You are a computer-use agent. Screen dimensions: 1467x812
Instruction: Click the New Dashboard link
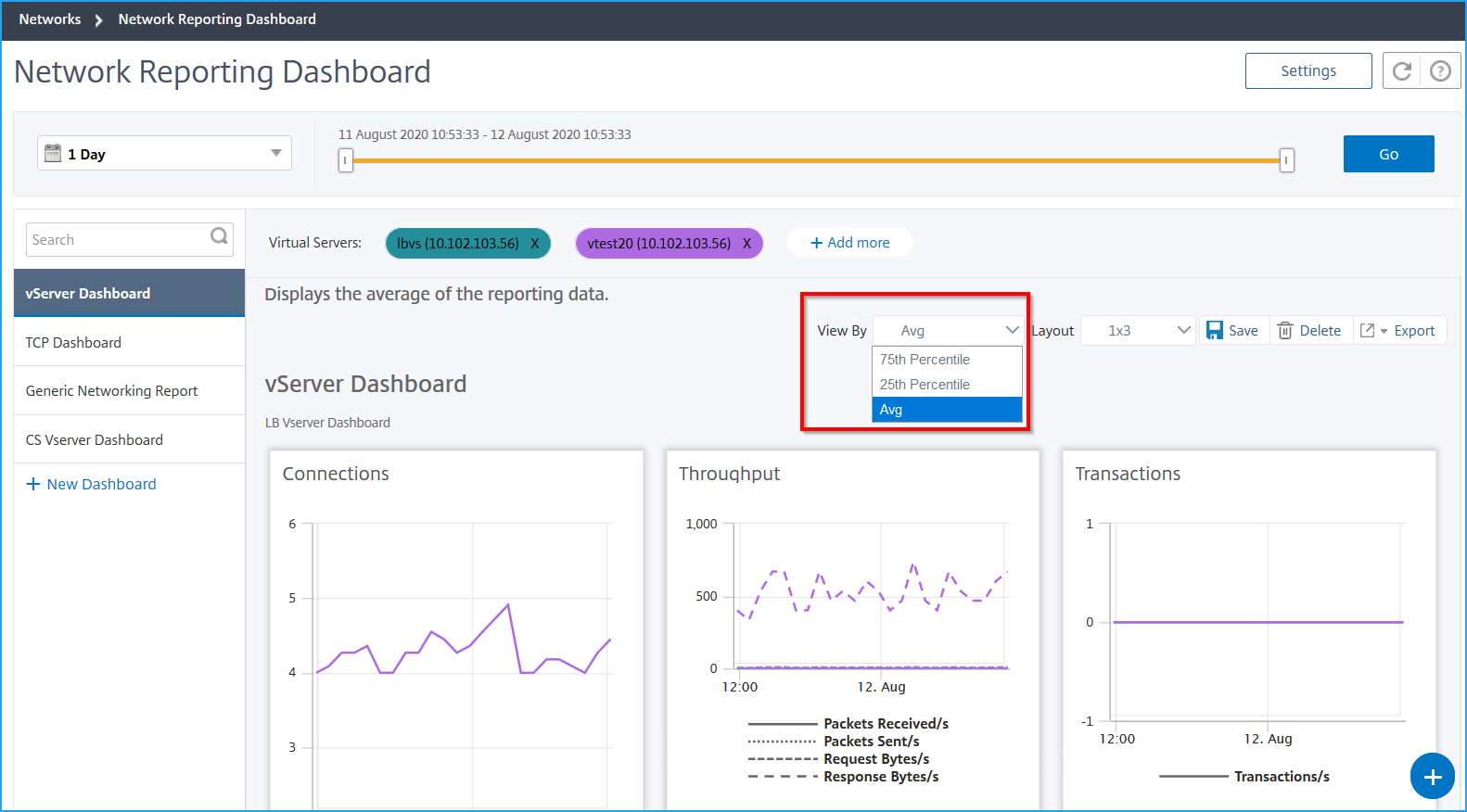click(101, 484)
